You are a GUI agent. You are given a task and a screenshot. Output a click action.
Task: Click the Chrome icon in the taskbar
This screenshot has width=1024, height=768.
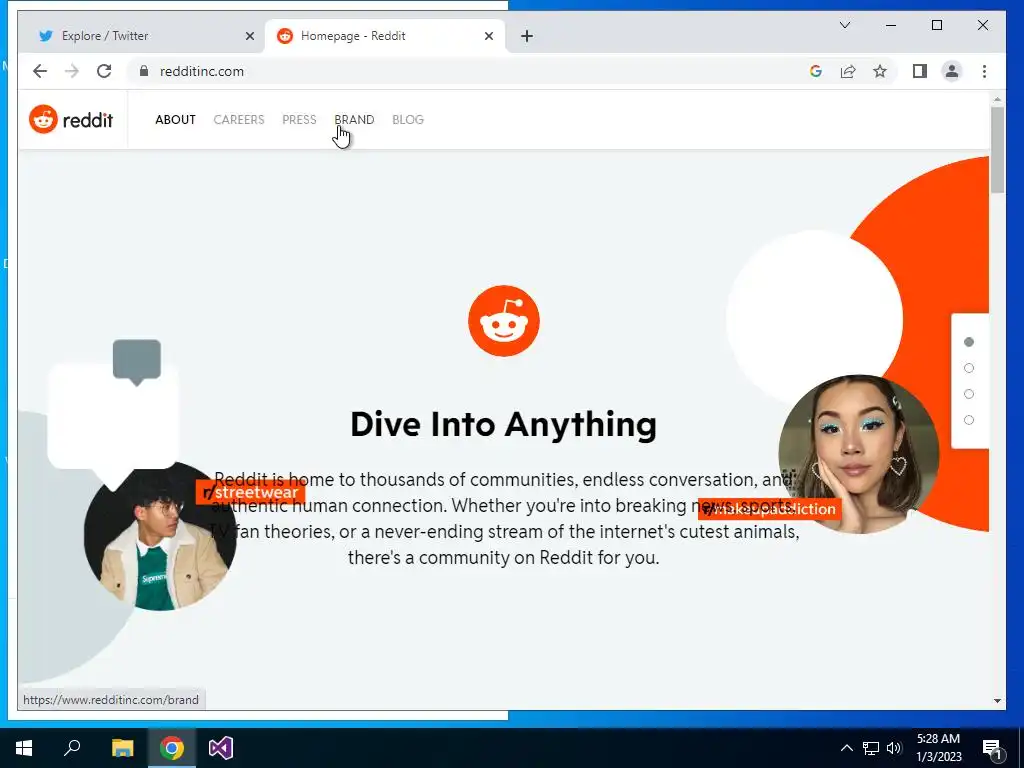pyautogui.click(x=172, y=748)
